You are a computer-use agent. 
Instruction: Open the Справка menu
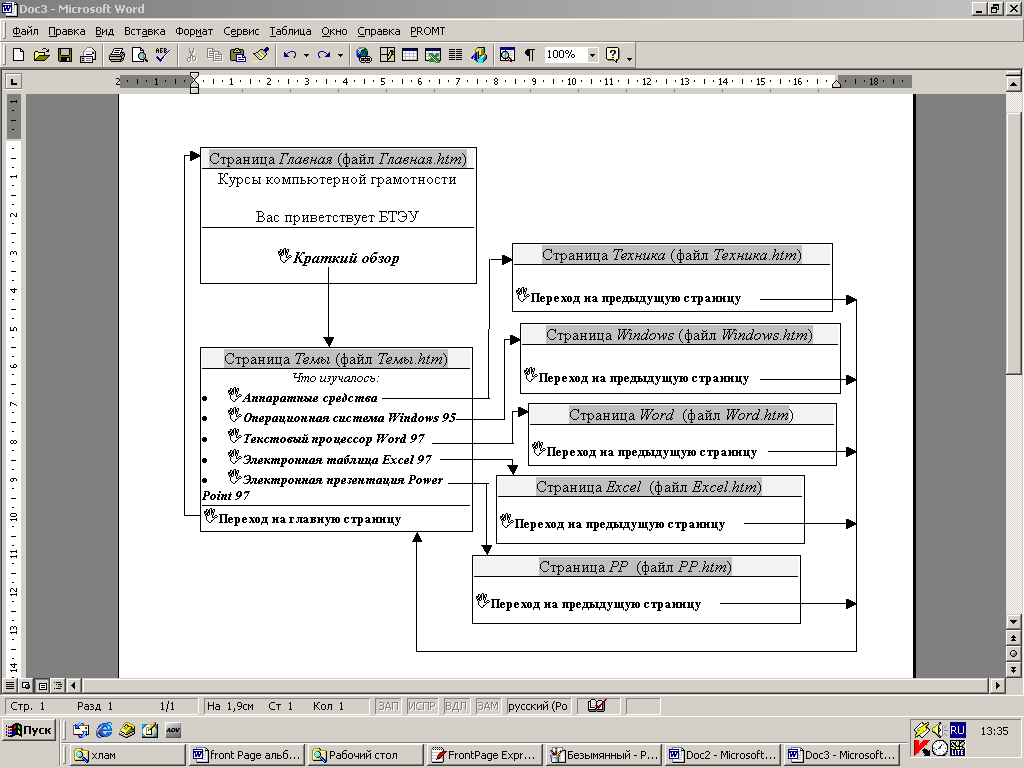(379, 31)
